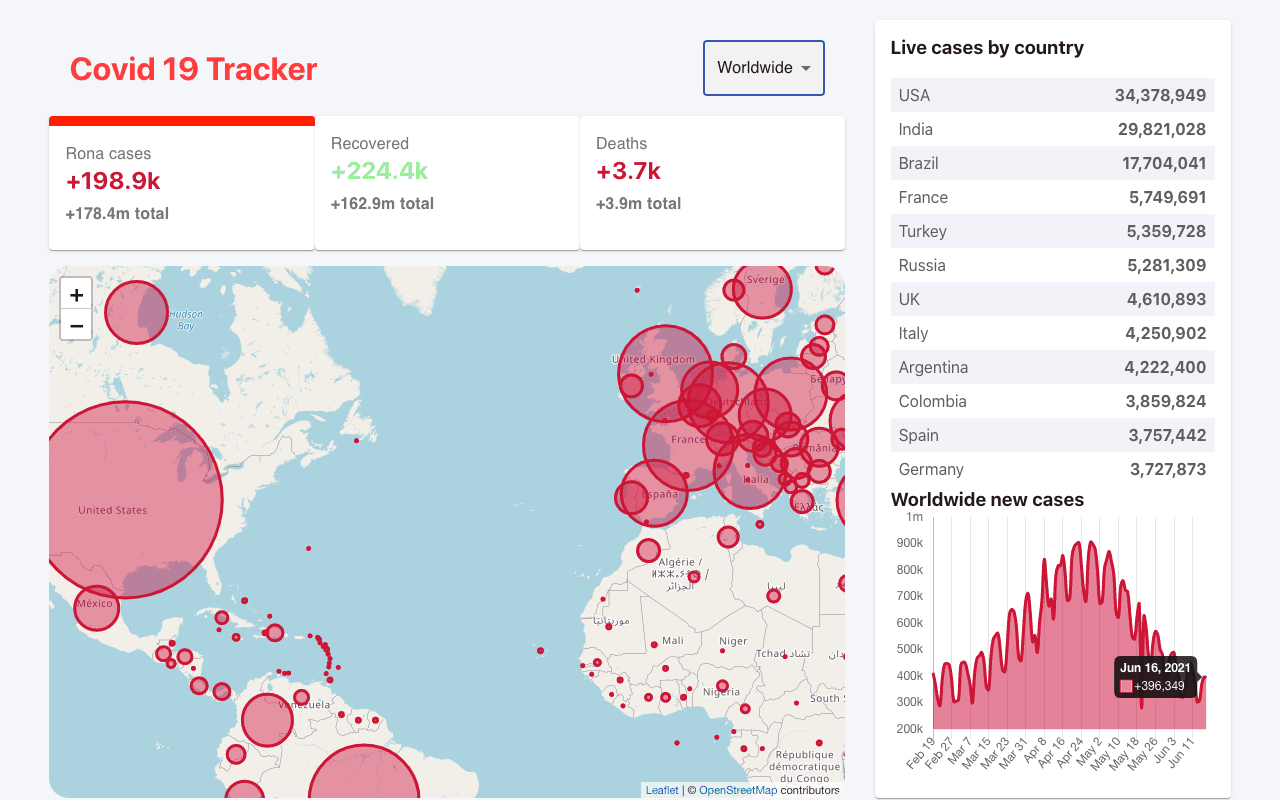Click the Turkey row in live cases

tap(1053, 231)
